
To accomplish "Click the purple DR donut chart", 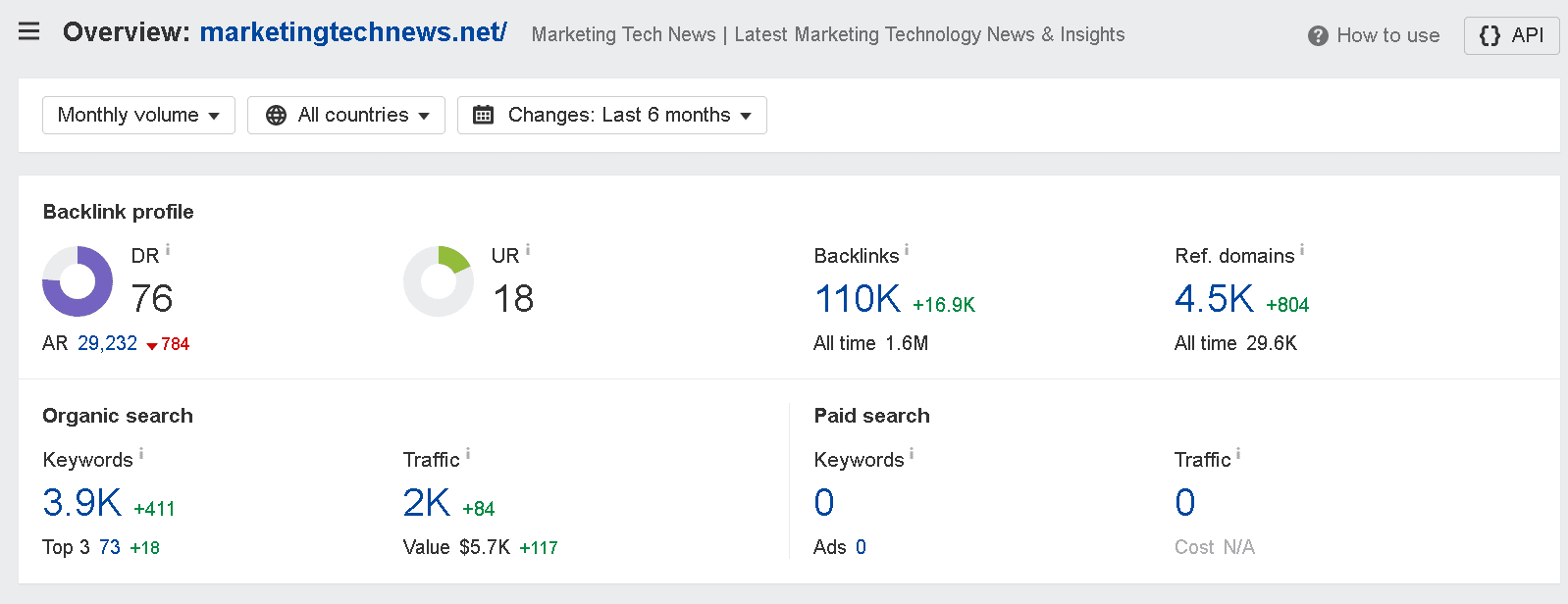I will pyautogui.click(x=78, y=281).
